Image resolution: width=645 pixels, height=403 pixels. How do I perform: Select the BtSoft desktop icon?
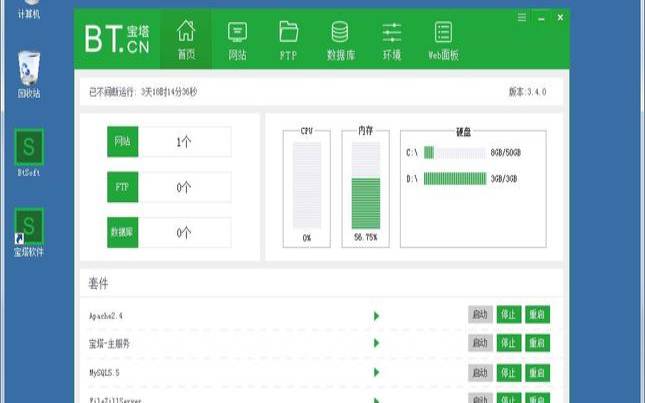coord(29,153)
